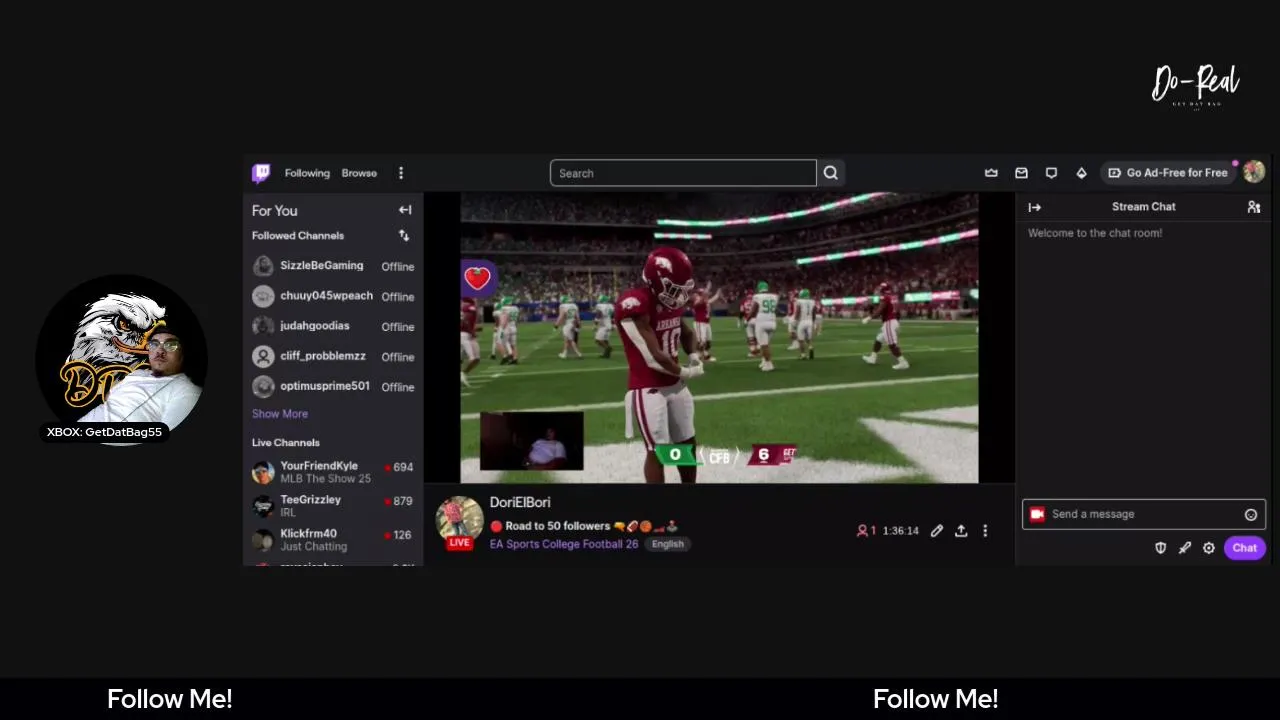Open chat settings gear
Screen dimensions: 1280x720
tap(1209, 548)
